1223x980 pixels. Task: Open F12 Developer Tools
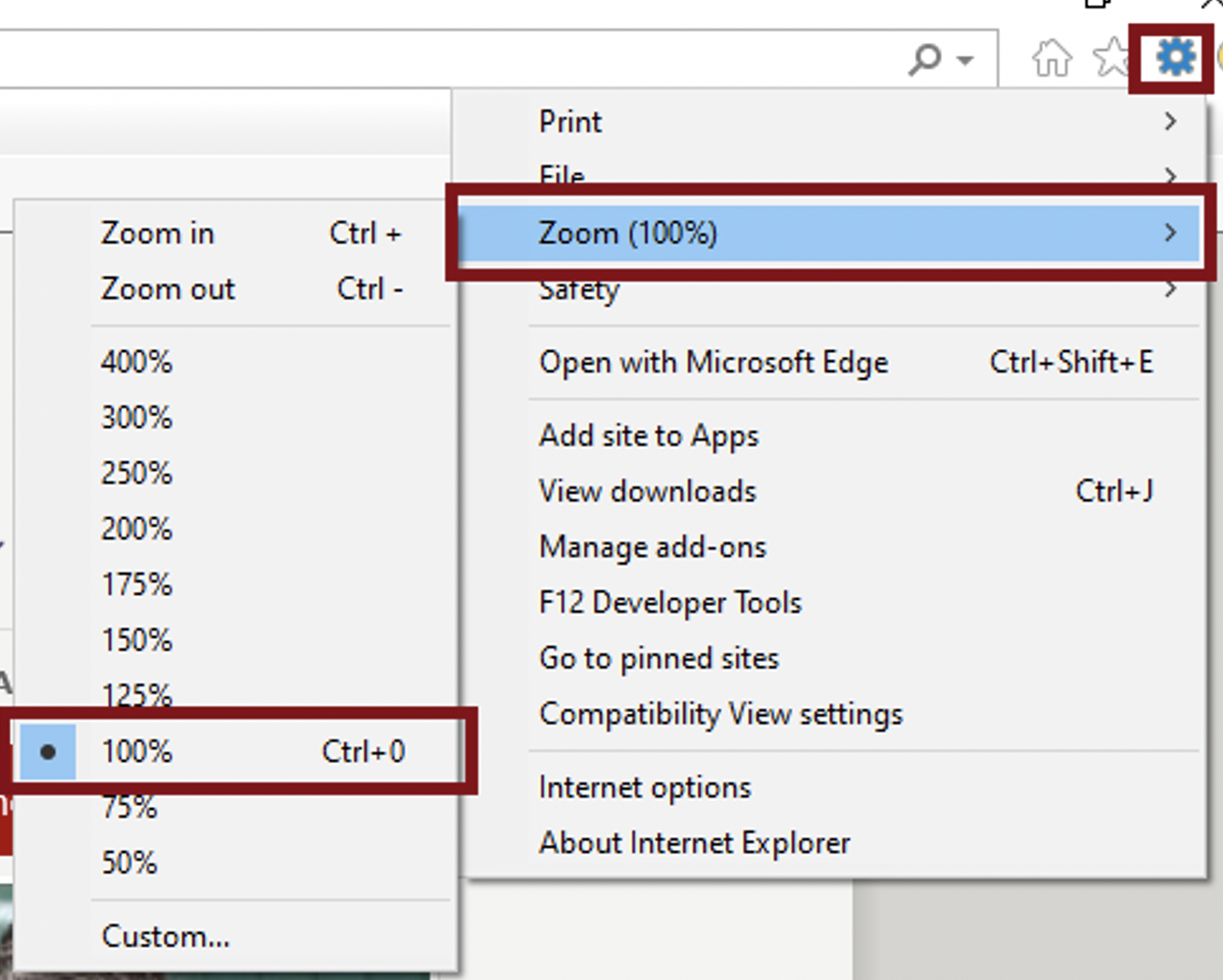click(669, 602)
